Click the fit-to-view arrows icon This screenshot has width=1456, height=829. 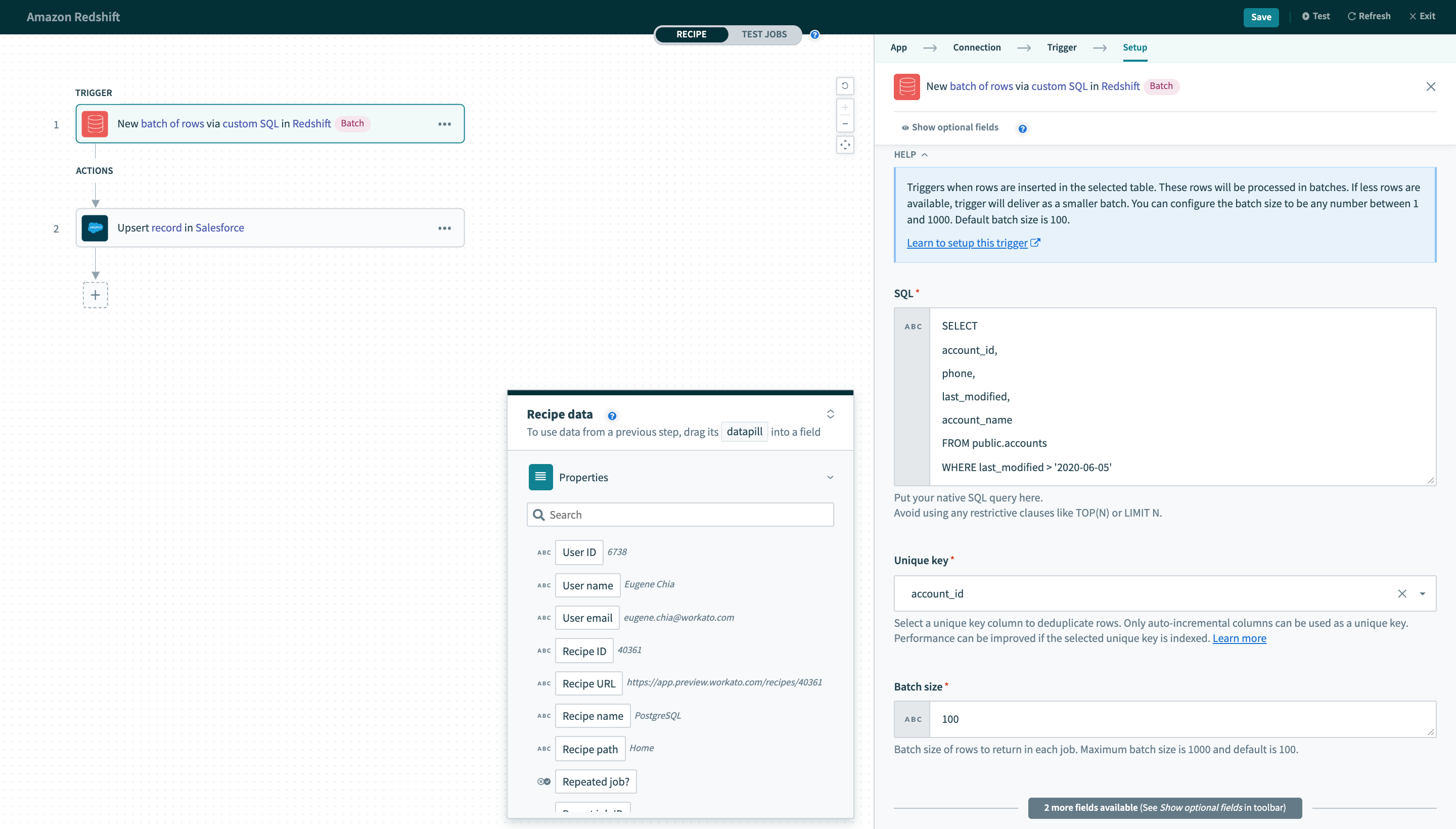tap(845, 145)
